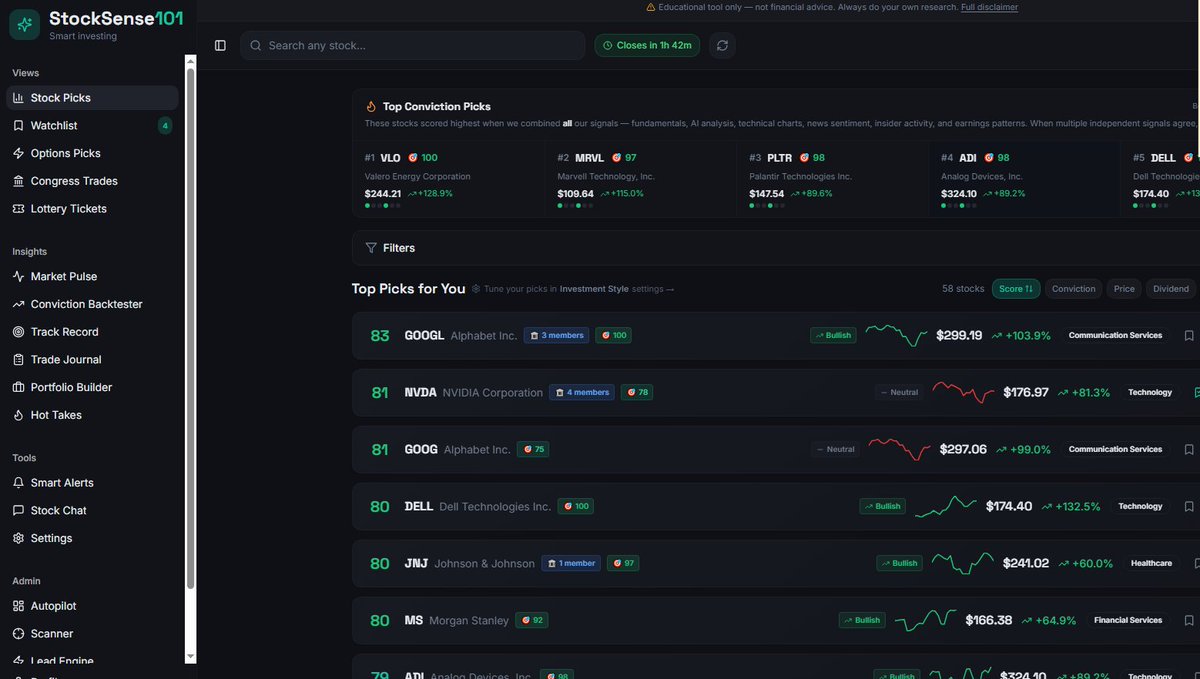The width and height of the screenshot is (1200, 679).
Task: Click the sidebar scrollbar up arrow
Action: [191, 60]
